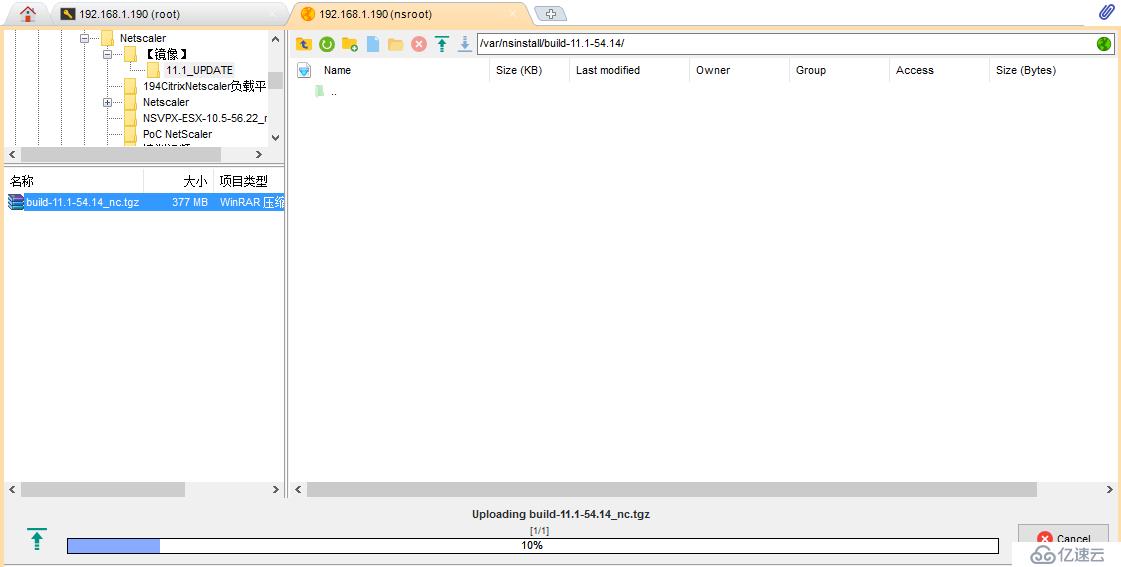This screenshot has height=567, width=1121.
Task: Open the home tab icon
Action: click(x=27, y=14)
